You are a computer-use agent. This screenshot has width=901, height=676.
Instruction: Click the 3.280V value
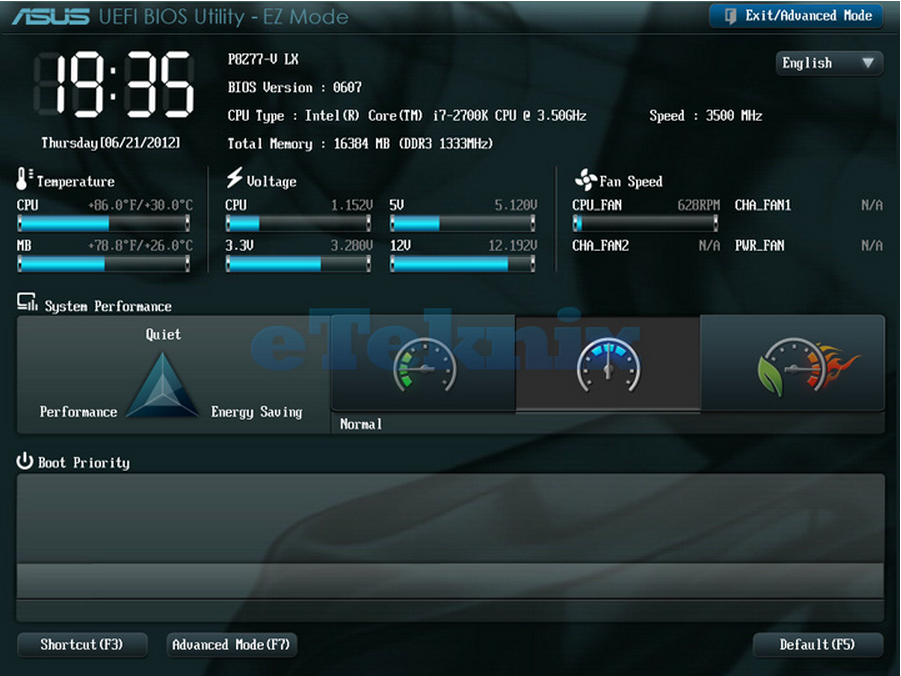[352, 246]
